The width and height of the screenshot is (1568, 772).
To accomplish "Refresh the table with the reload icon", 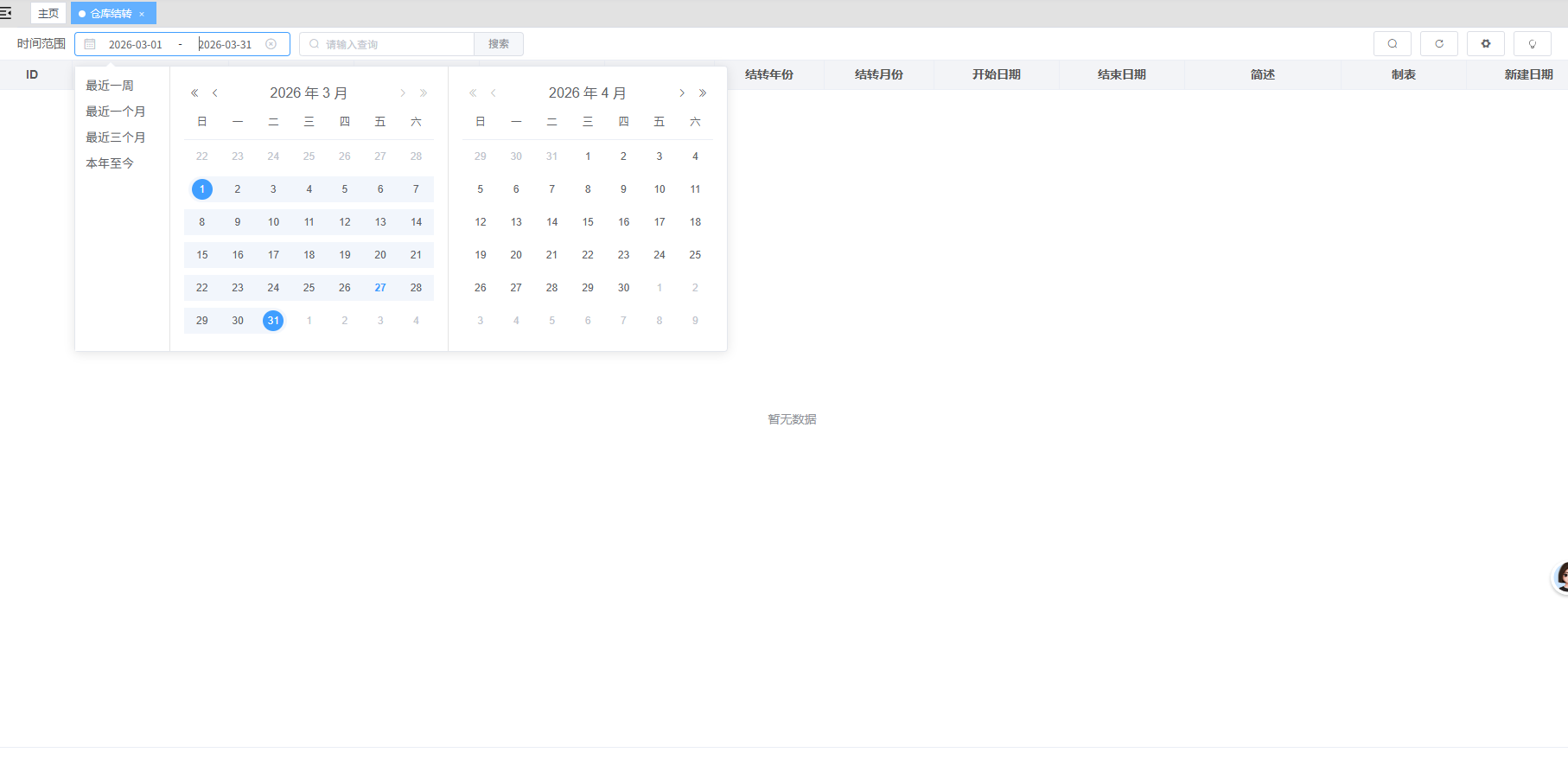I will click(1438, 44).
